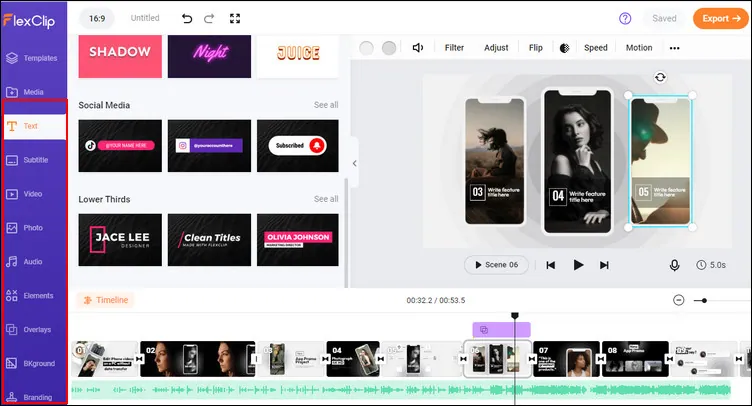Select scene 08 in the timeline

(635, 359)
